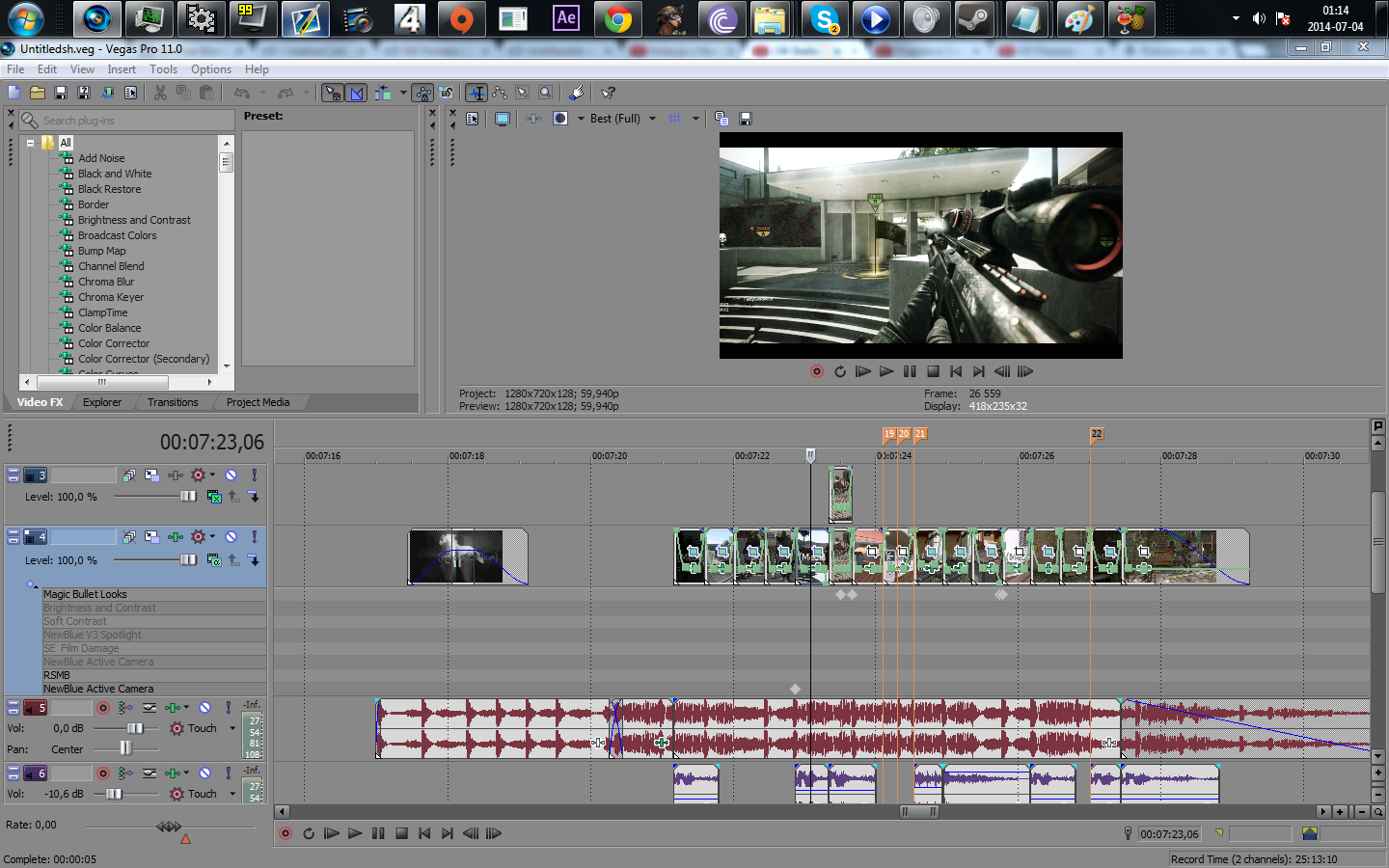Select the Color Balance plug-in
The width and height of the screenshot is (1389, 868).
tap(109, 328)
